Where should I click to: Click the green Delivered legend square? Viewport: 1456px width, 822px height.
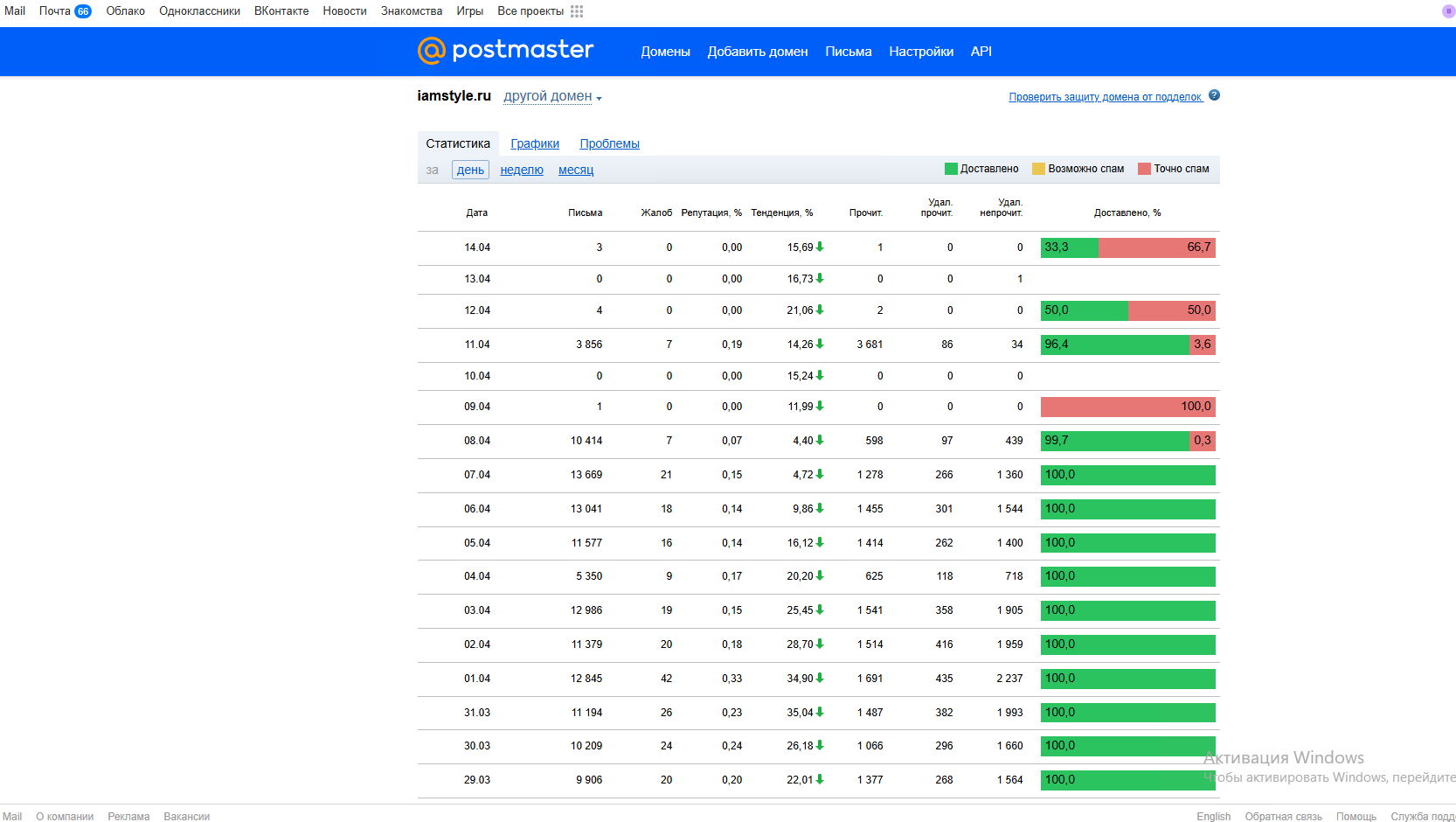coord(951,169)
